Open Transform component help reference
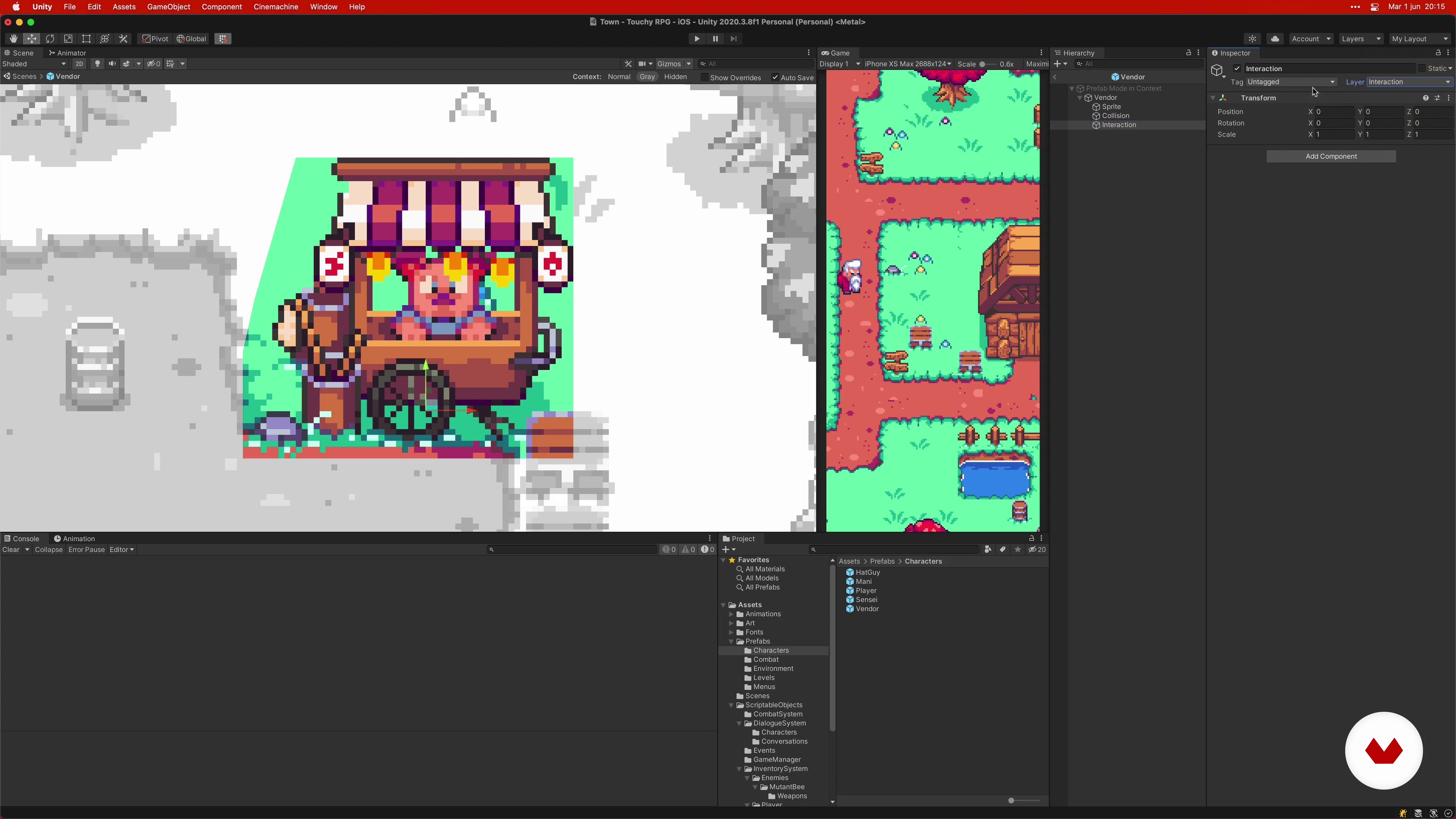 (x=1426, y=98)
